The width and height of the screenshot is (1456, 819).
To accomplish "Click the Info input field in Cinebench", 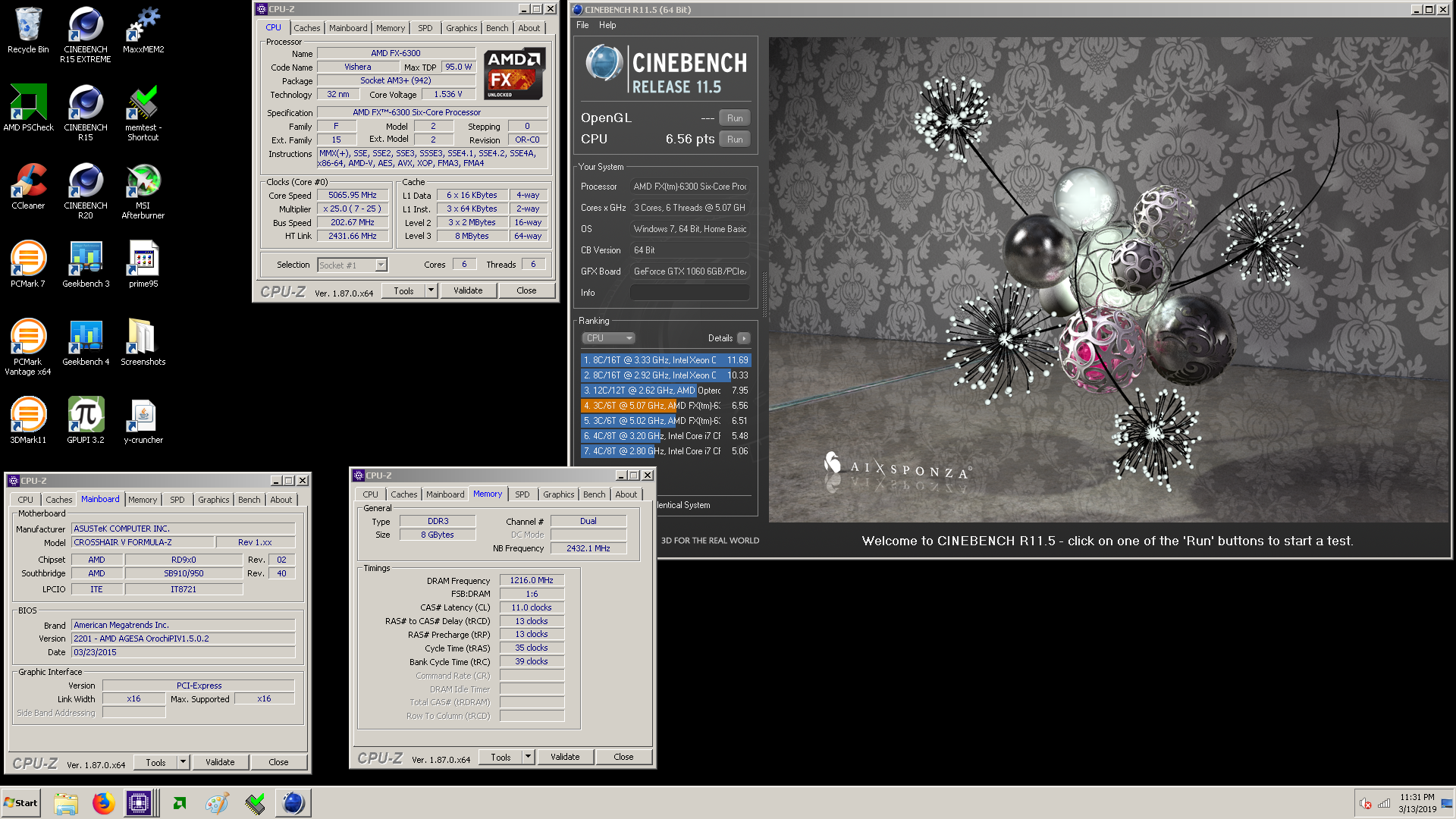I will (689, 293).
